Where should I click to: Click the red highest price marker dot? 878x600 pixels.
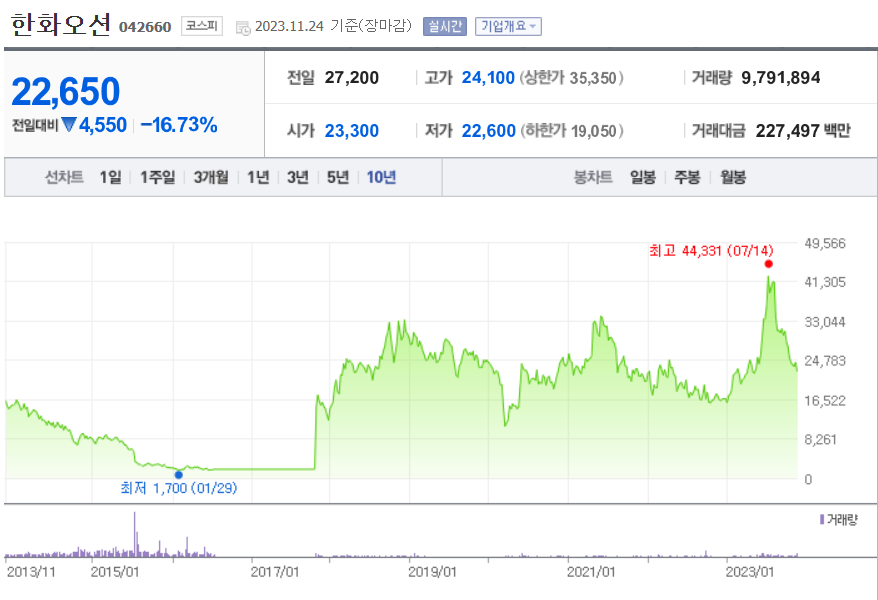(x=768, y=264)
